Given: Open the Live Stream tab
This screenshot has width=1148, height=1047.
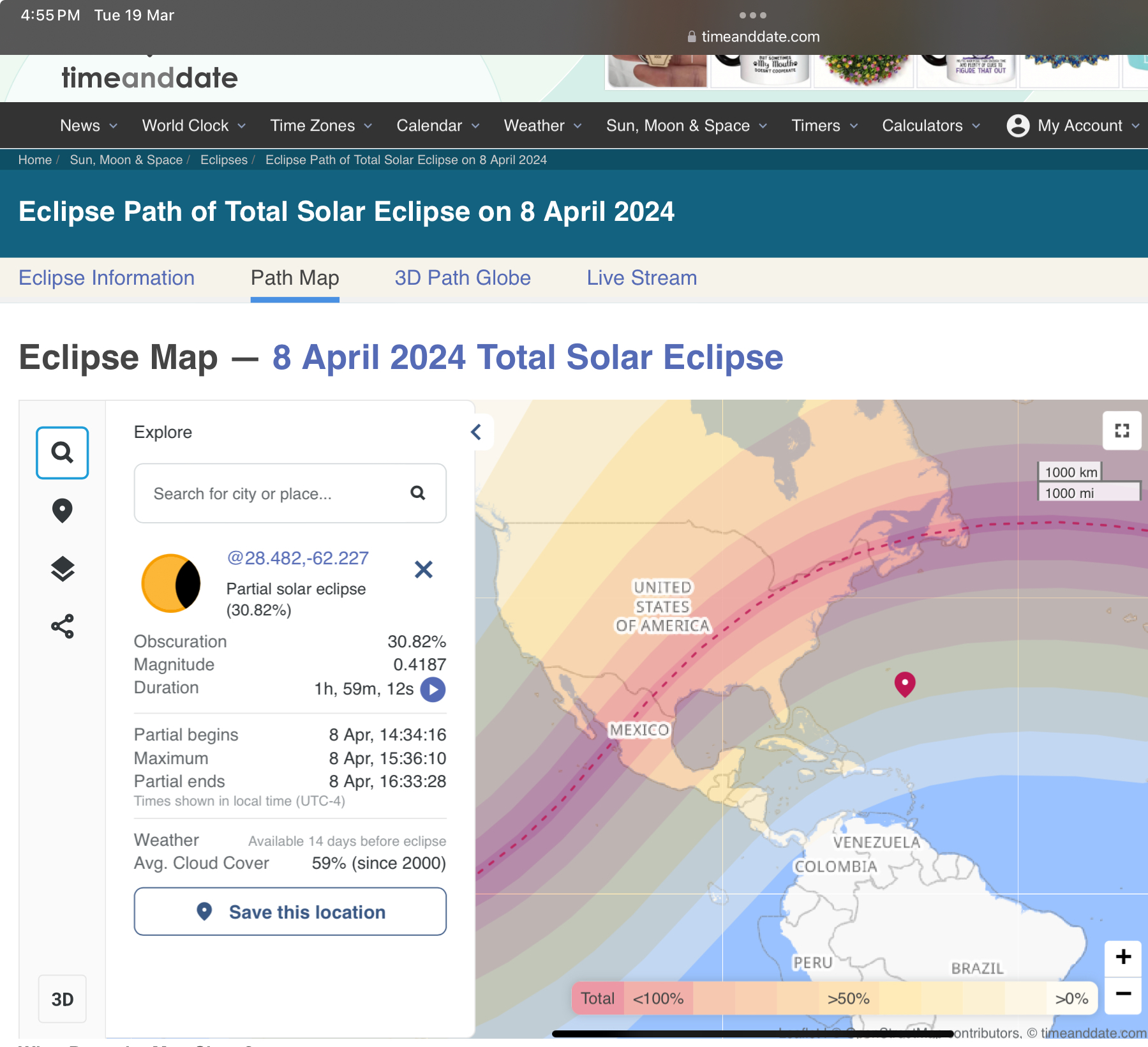Looking at the screenshot, I should pyautogui.click(x=642, y=278).
